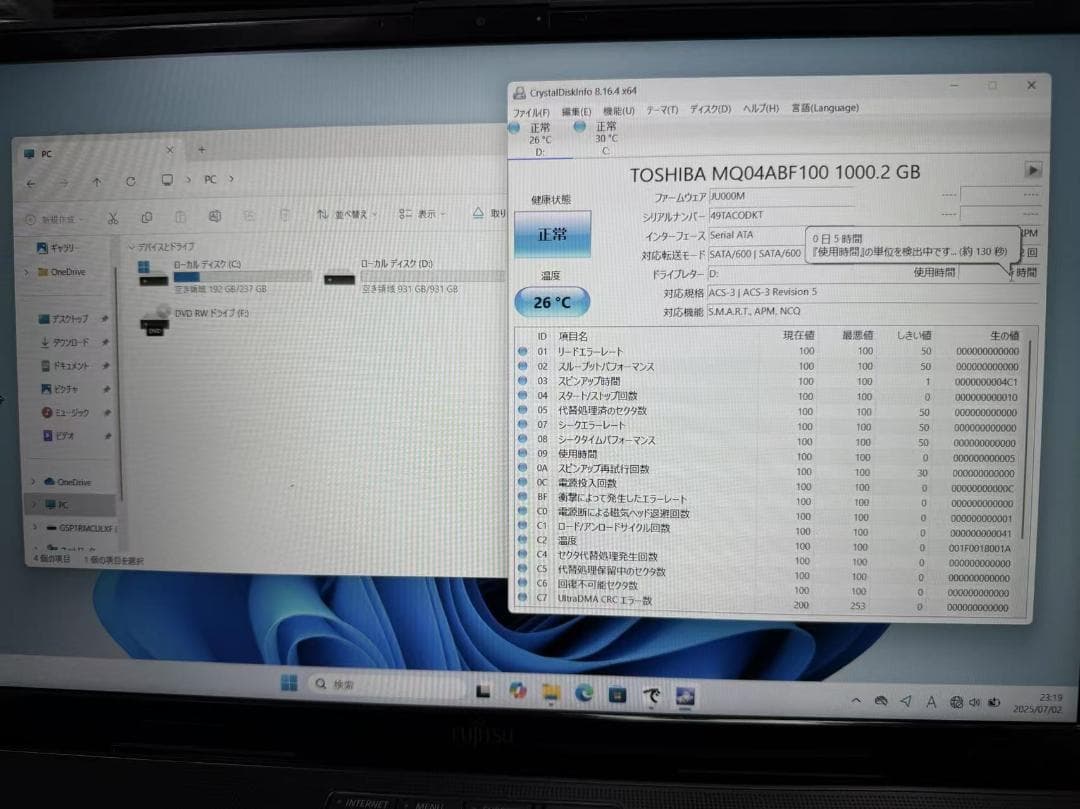This screenshot has height=809, width=1080.
Task: Open Microsoft Edge from the taskbar
Action: pos(583,692)
